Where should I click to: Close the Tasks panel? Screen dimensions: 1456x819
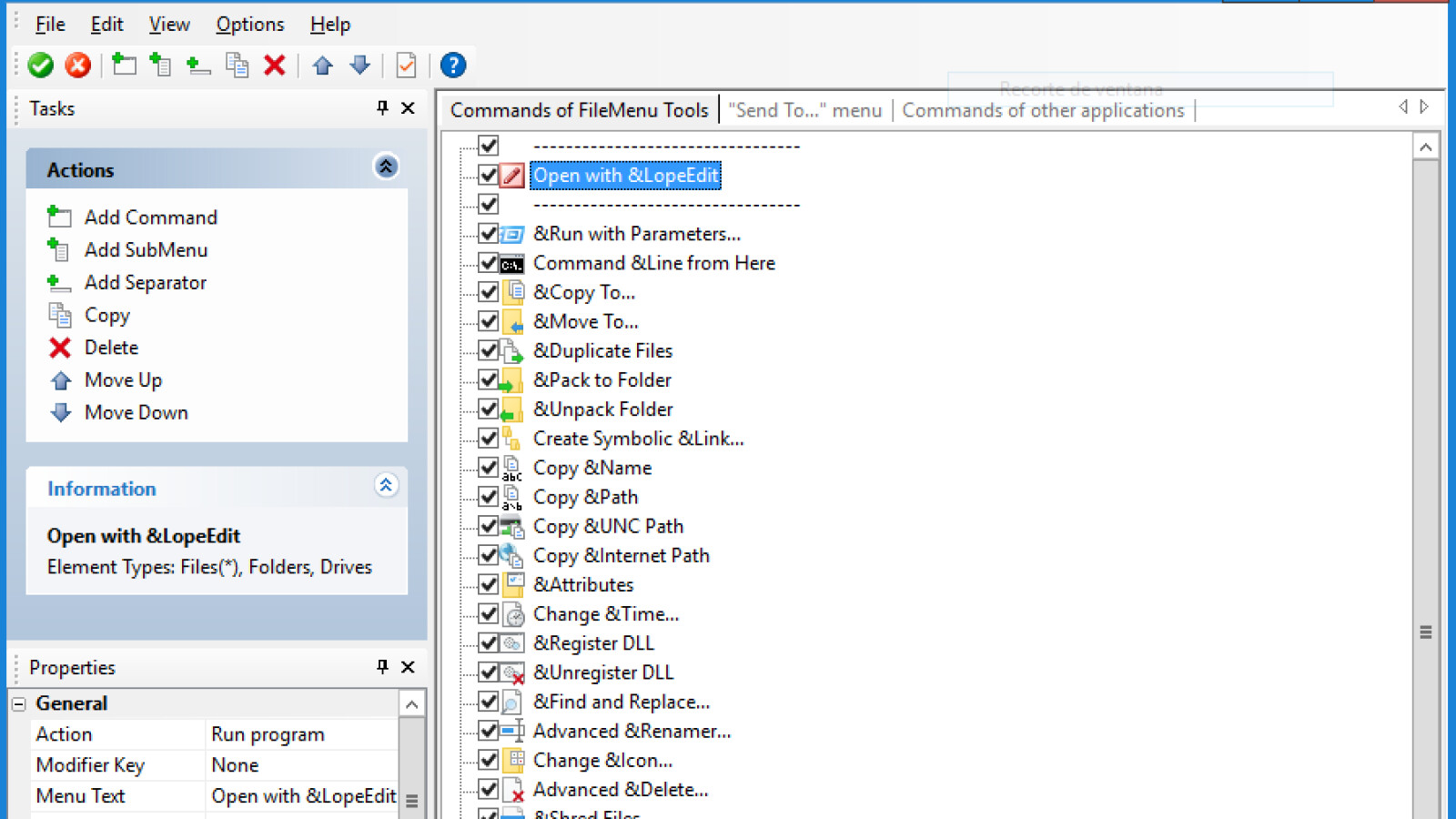point(409,108)
